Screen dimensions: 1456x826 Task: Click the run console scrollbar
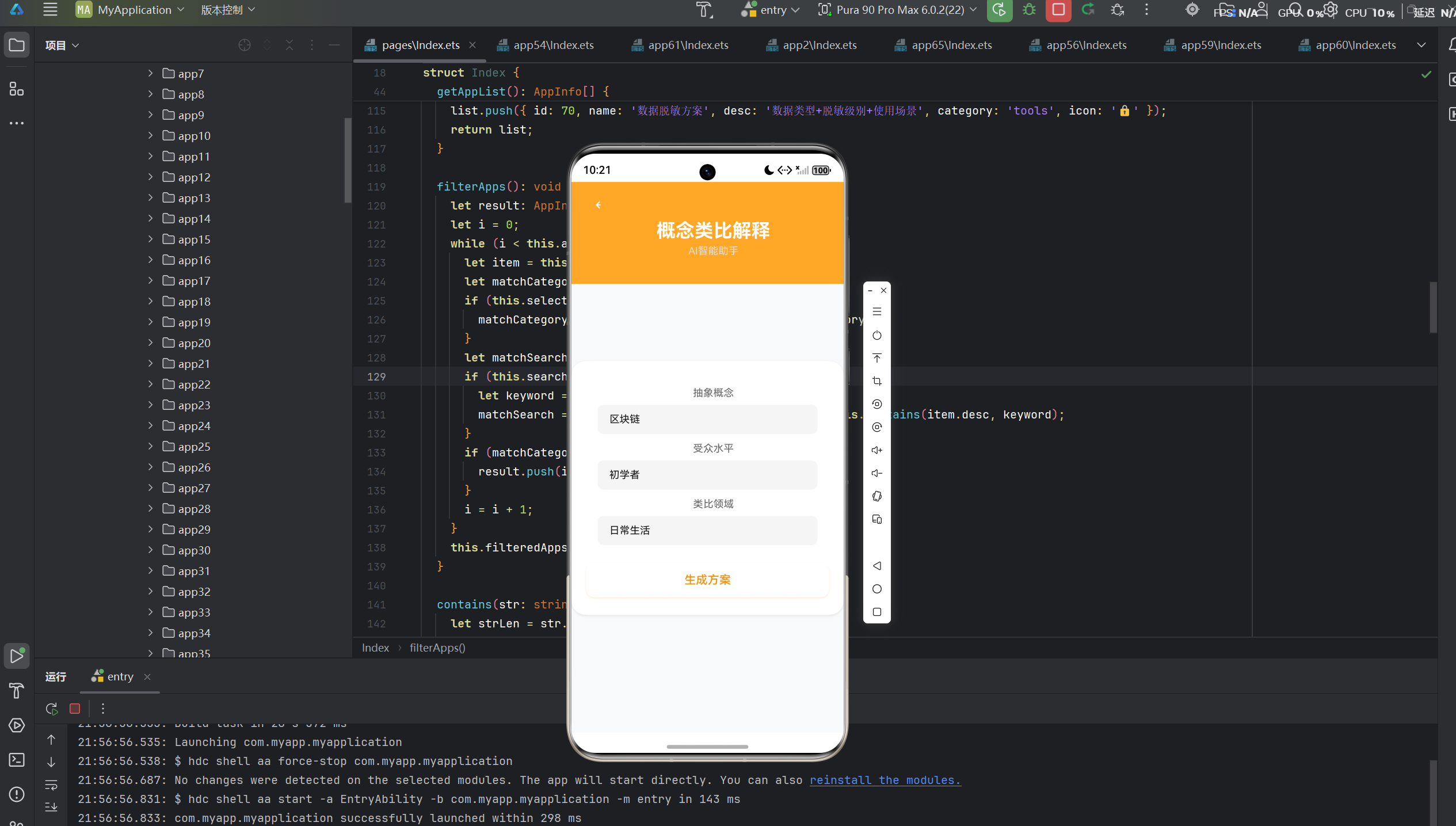coord(1433,793)
